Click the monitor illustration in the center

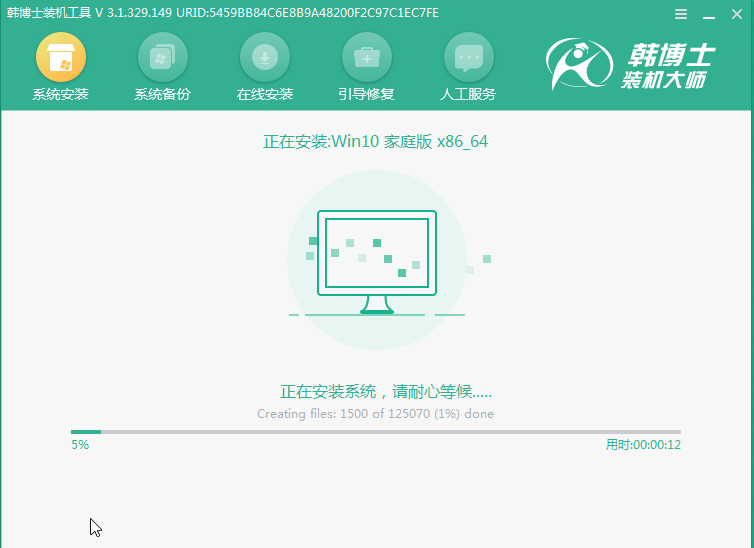[376, 260]
